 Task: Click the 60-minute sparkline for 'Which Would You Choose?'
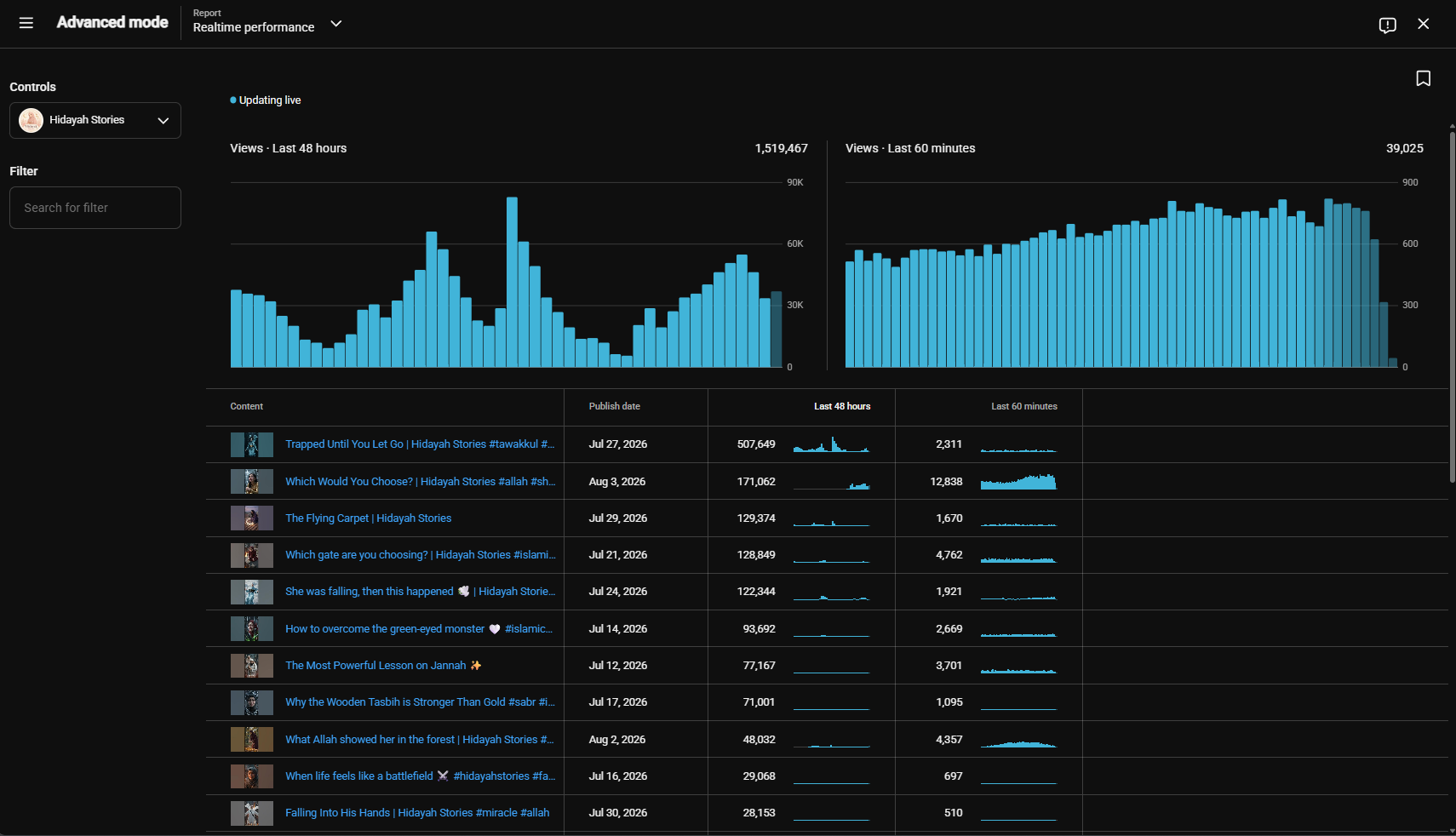(x=1018, y=482)
